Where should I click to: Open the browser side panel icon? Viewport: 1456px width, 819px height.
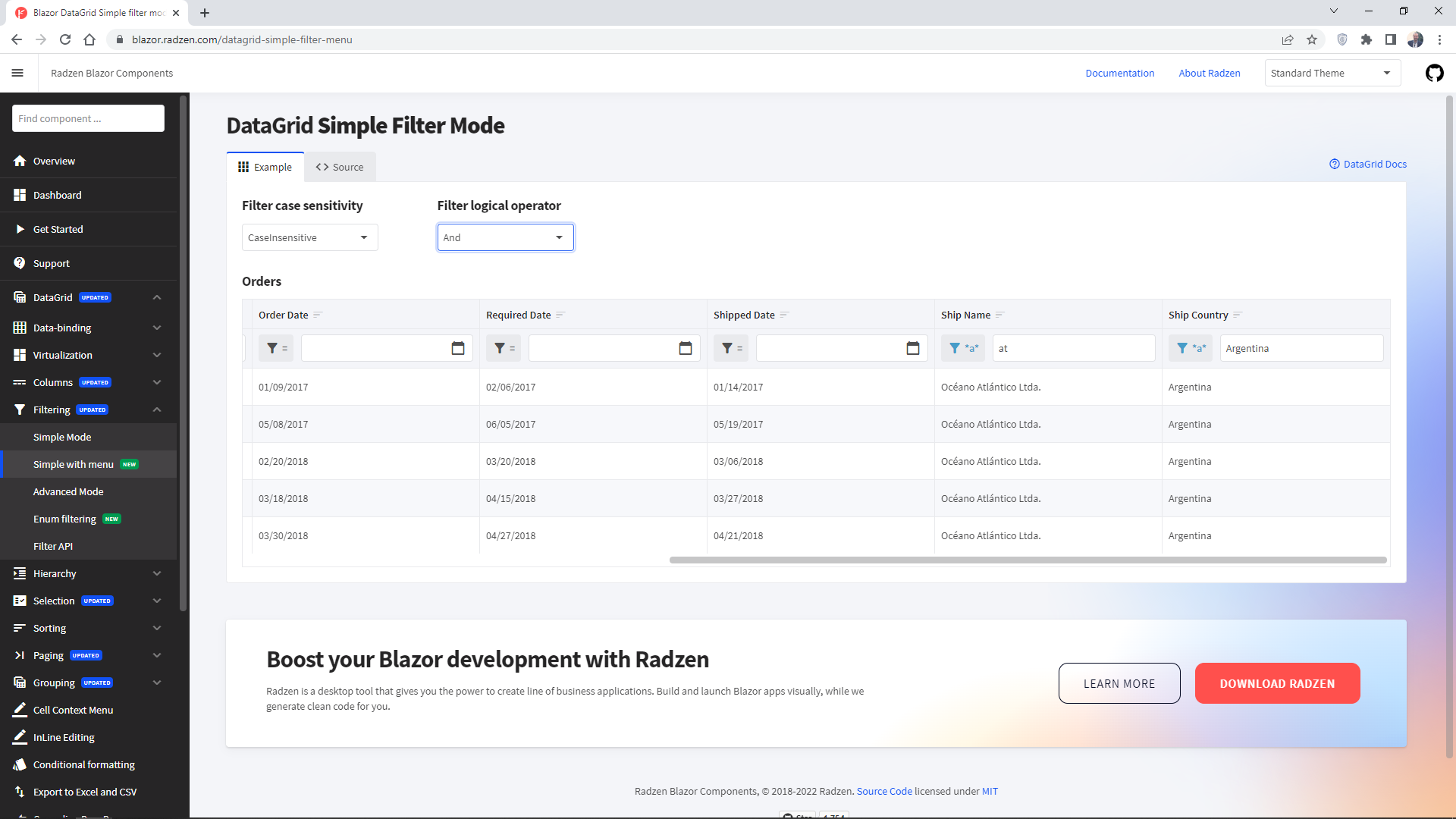click(1391, 39)
